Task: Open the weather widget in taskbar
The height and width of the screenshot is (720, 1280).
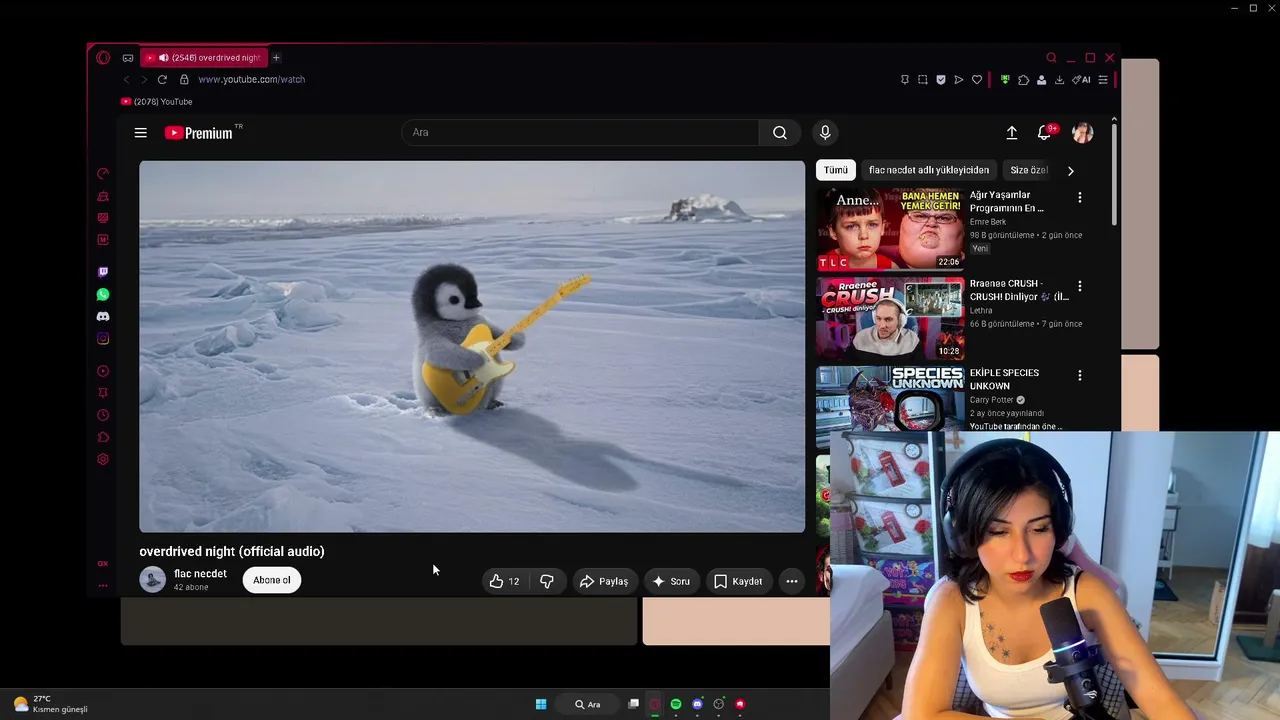Action: click(50, 704)
